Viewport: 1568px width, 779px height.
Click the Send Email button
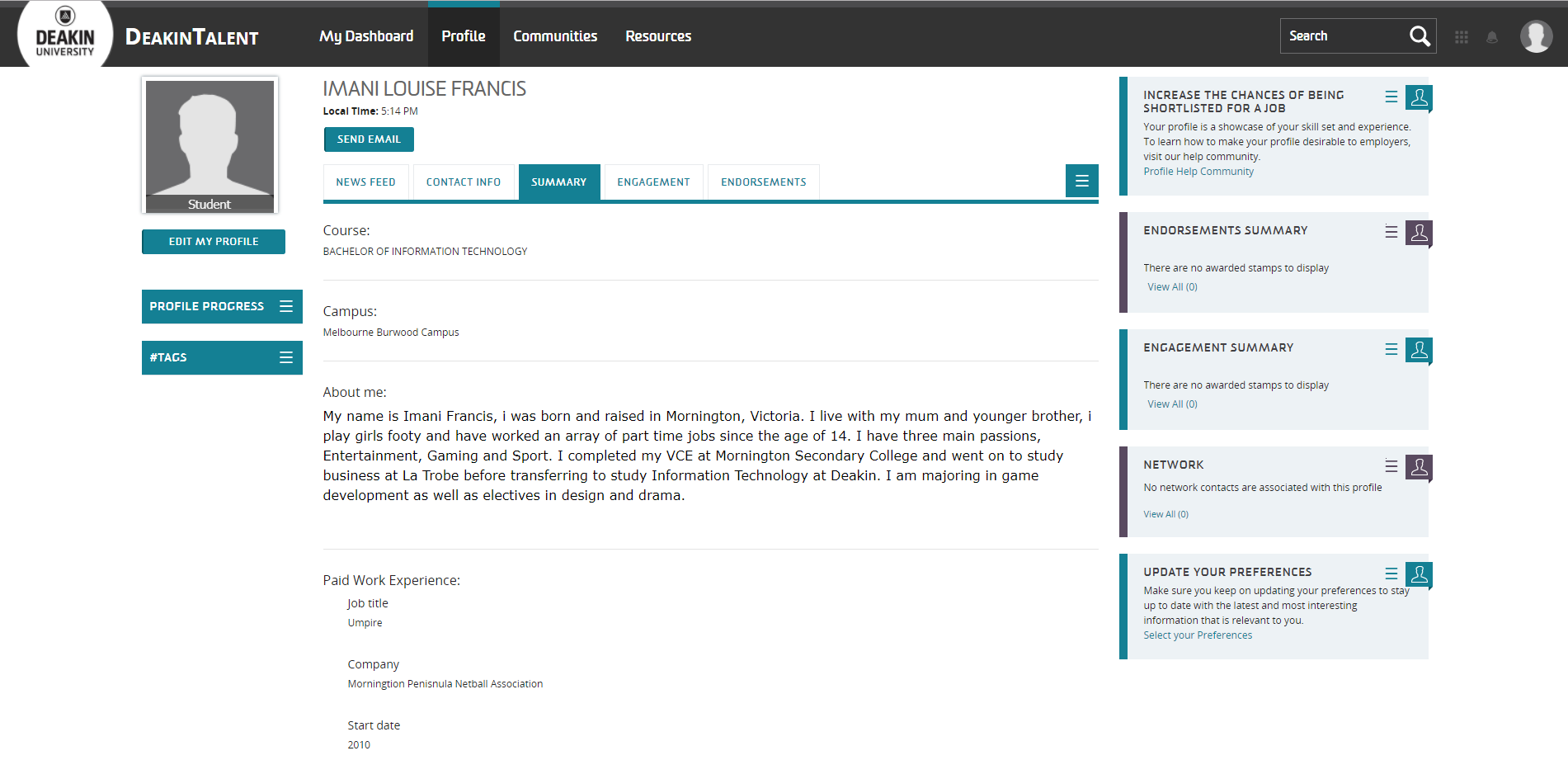tap(369, 139)
